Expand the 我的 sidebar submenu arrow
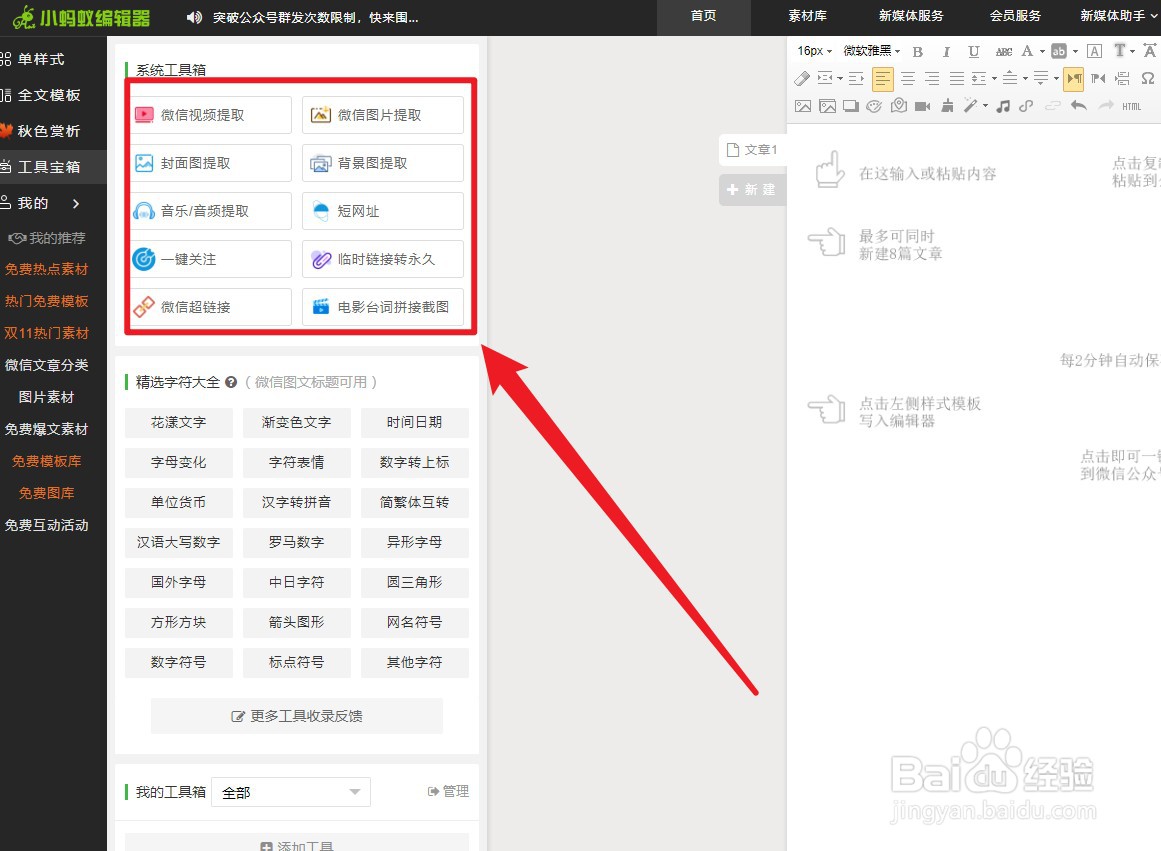 coord(76,203)
